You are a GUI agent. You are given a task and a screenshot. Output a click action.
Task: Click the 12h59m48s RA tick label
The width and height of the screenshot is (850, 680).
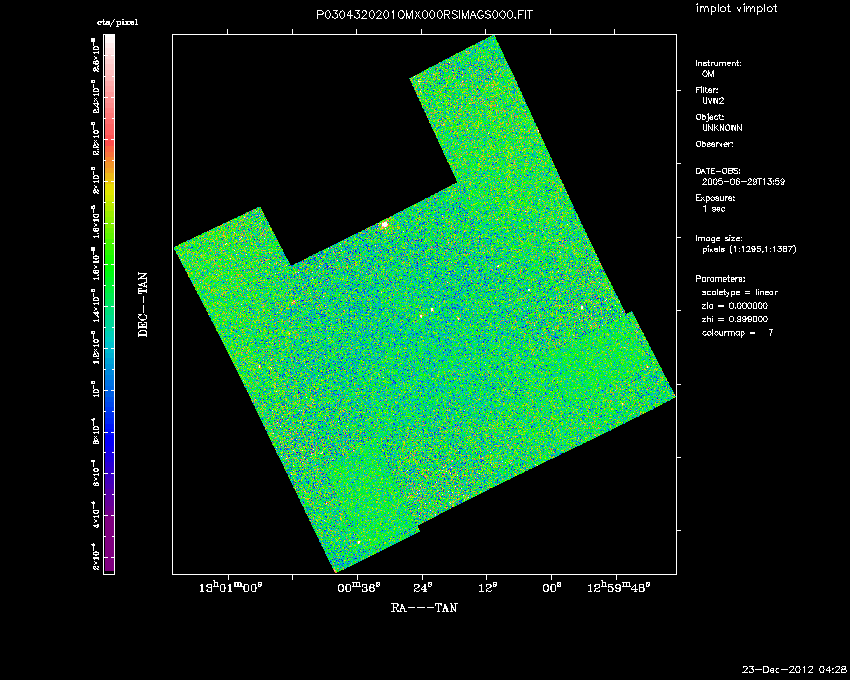(618, 588)
